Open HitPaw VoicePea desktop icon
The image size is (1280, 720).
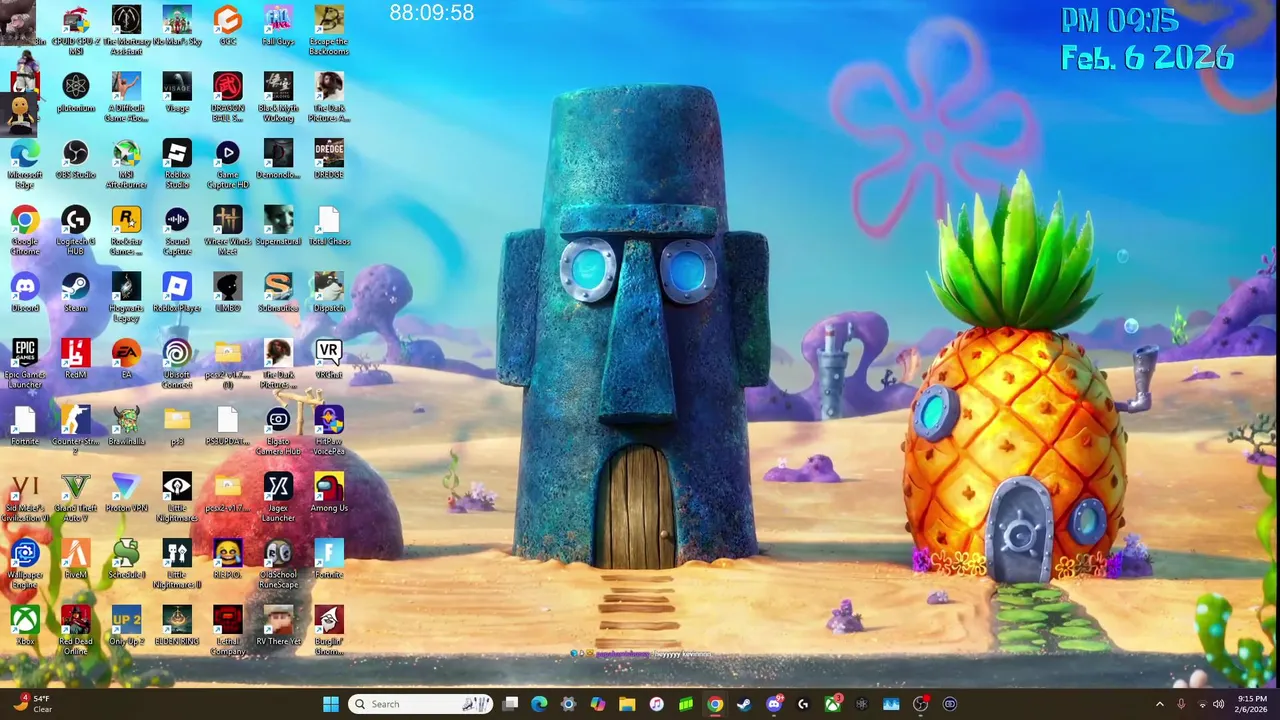[329, 431]
